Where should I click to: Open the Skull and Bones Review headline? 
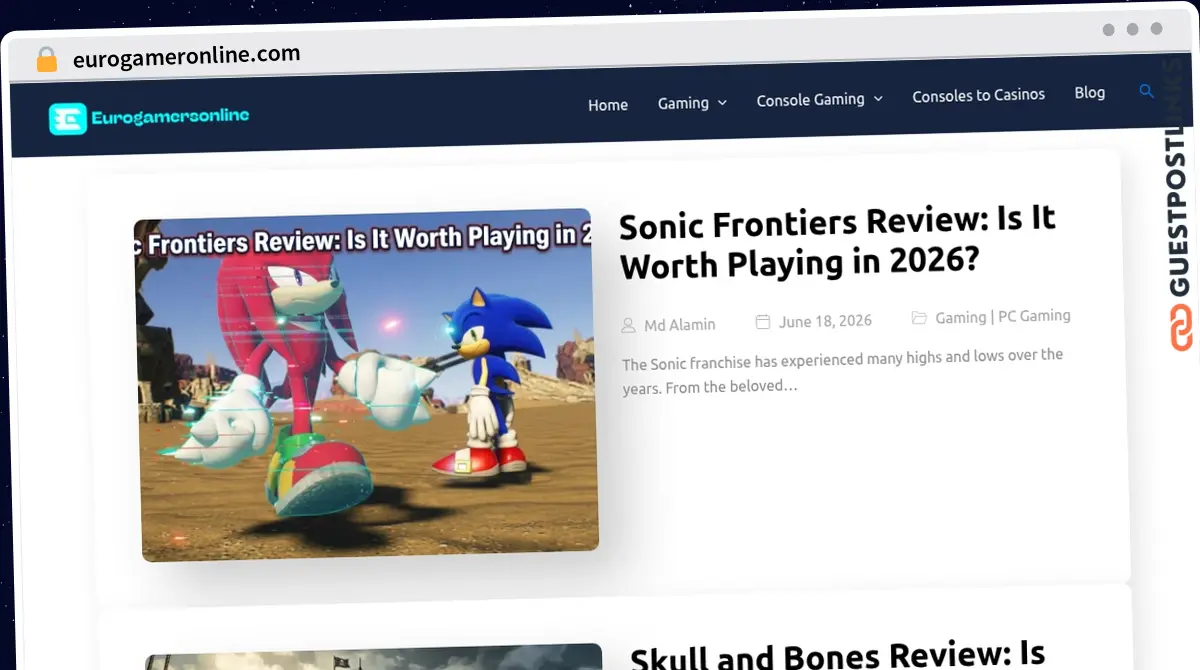(x=838, y=654)
